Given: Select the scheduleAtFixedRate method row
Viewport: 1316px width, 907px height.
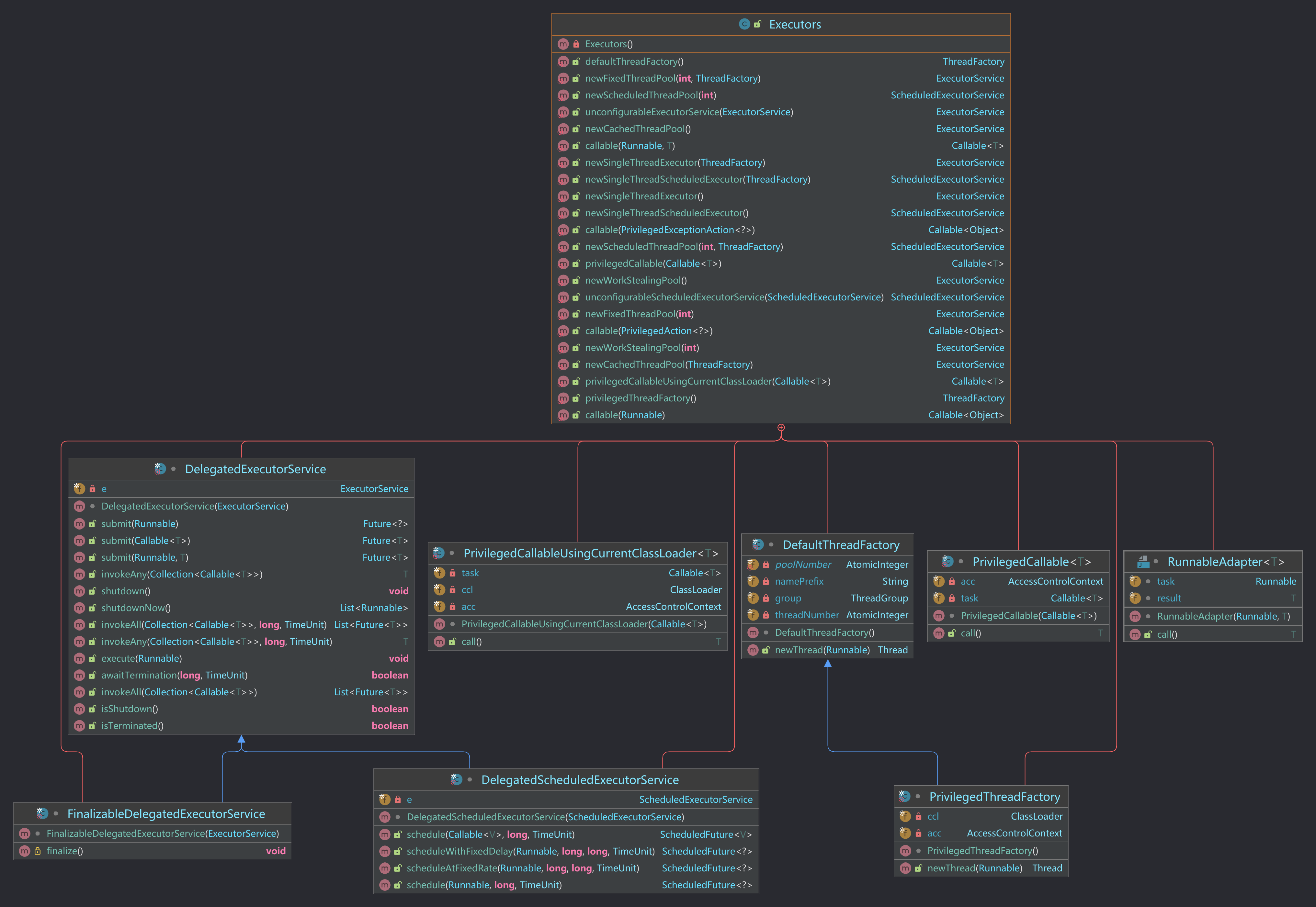Looking at the screenshot, I should pyautogui.click(x=522, y=868).
